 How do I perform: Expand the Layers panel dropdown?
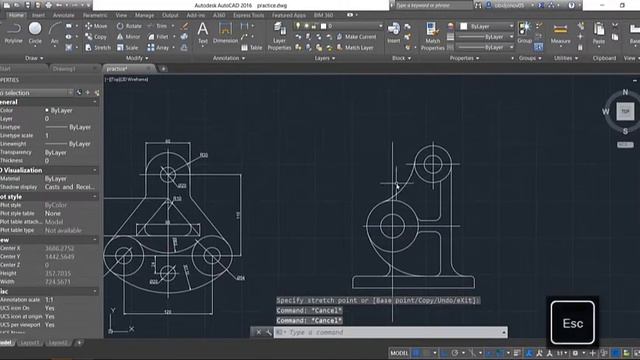tap(325, 58)
